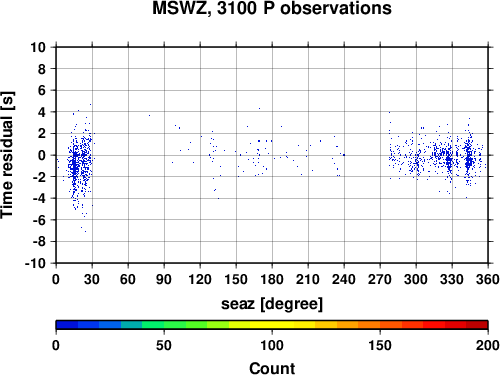Click x-axis tick label 240
The image size is (500, 375).
[344, 279]
